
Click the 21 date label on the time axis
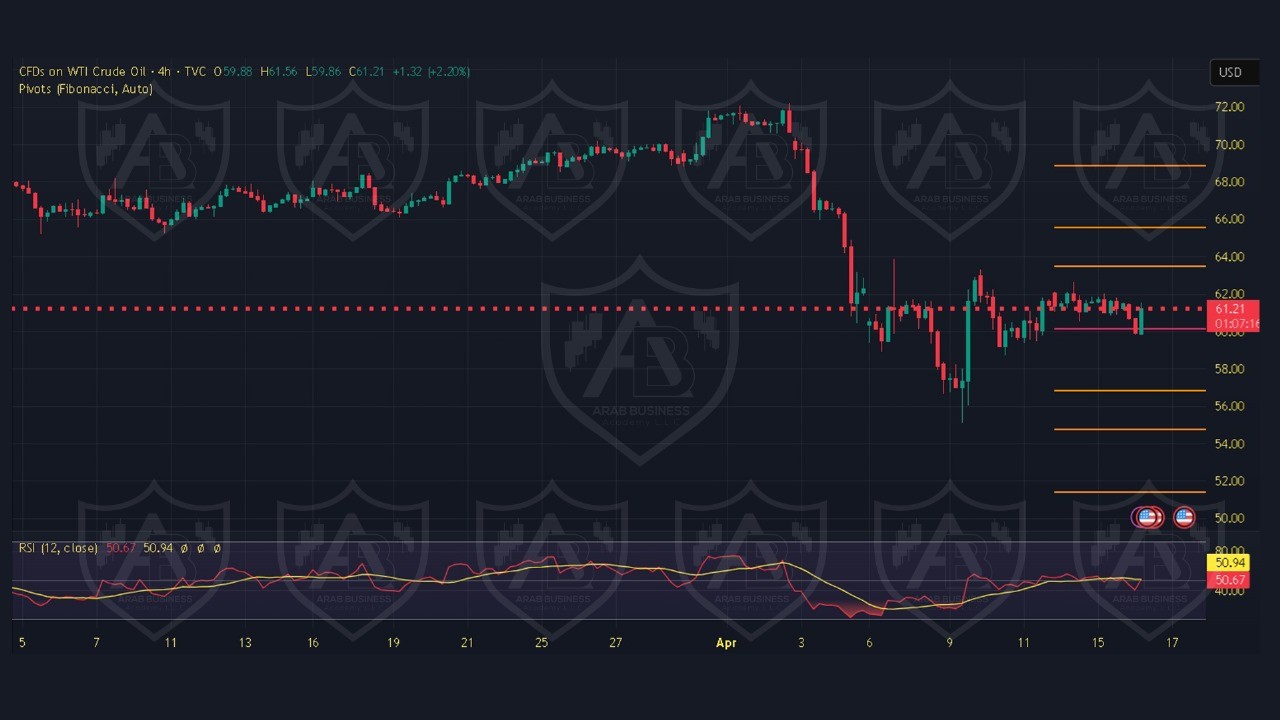[467, 643]
